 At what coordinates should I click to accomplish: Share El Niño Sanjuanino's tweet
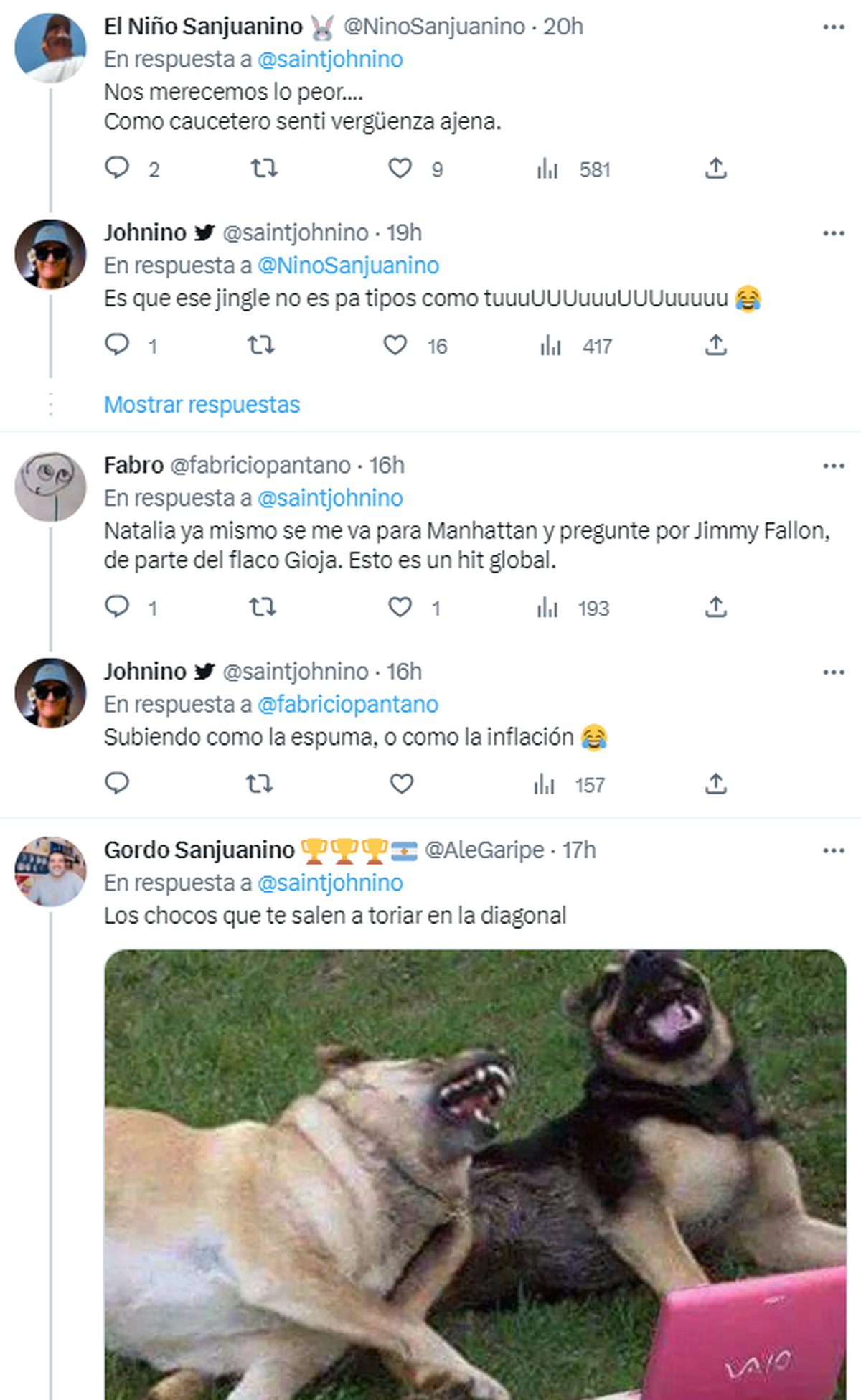point(715,169)
